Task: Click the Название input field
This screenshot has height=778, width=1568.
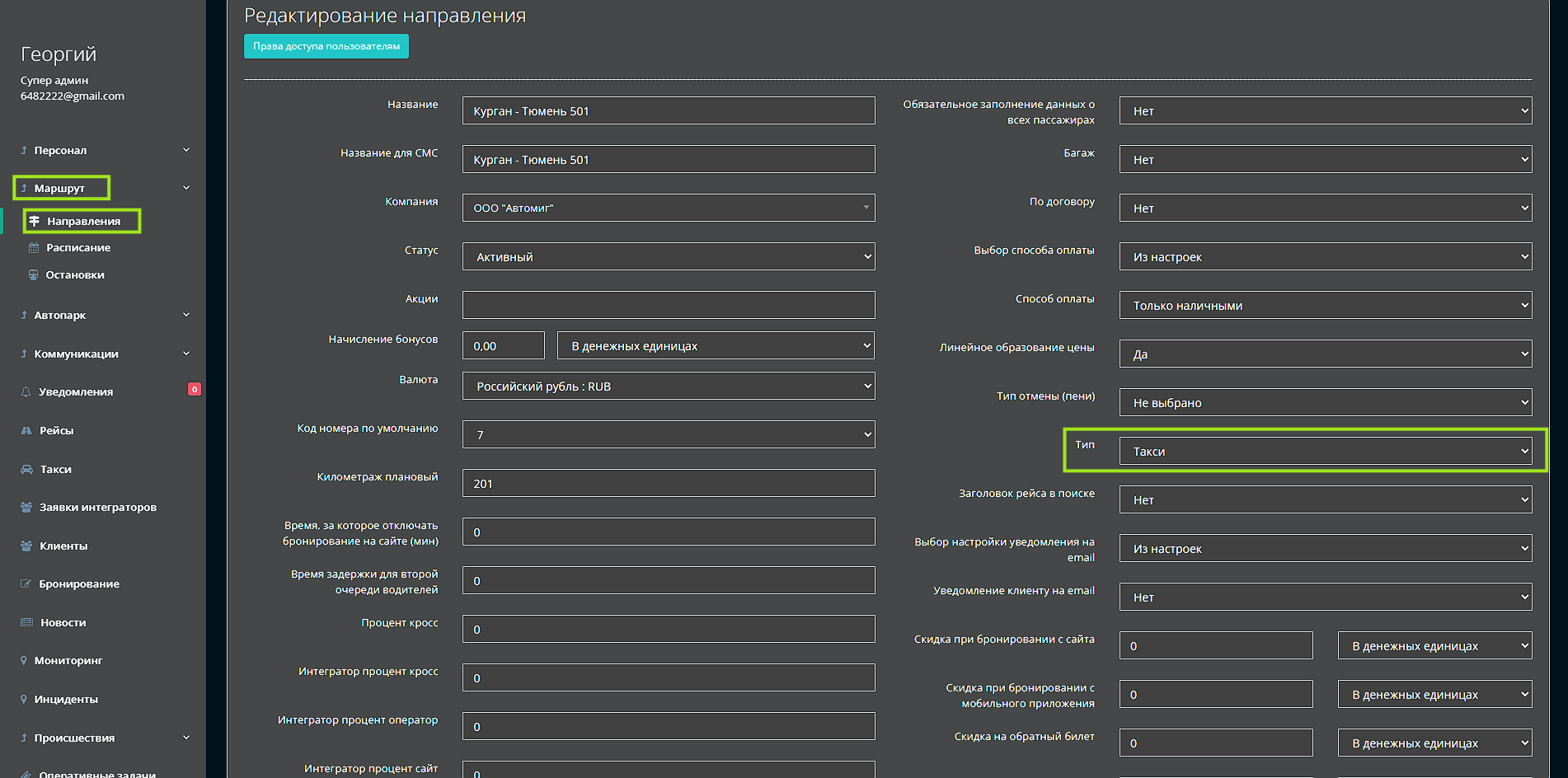Action: click(668, 111)
